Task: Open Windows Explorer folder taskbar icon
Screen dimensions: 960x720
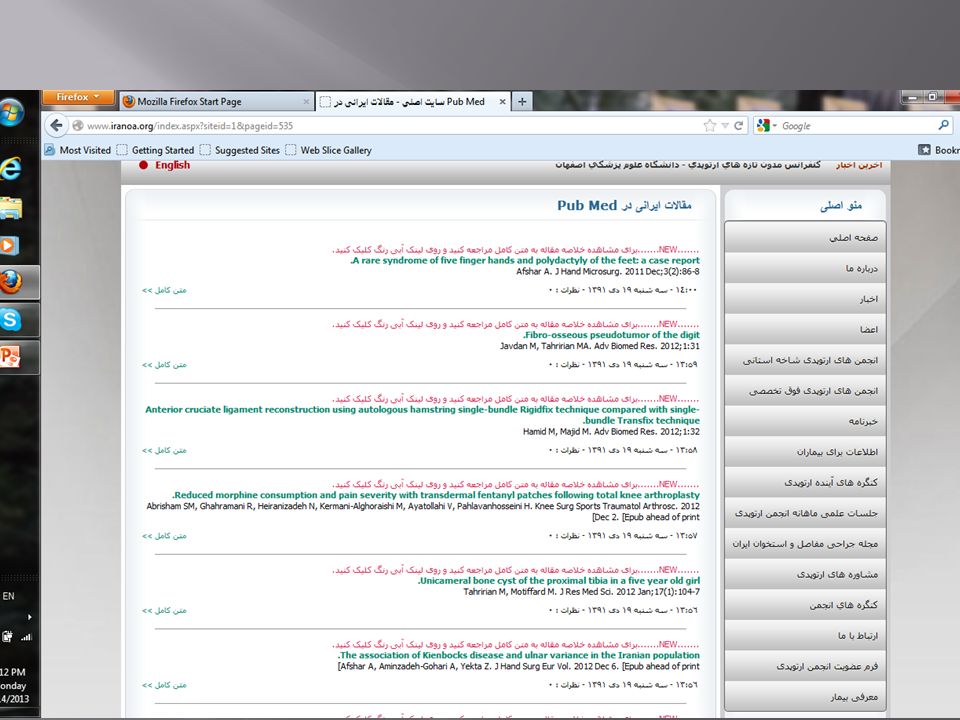Action: (11, 208)
